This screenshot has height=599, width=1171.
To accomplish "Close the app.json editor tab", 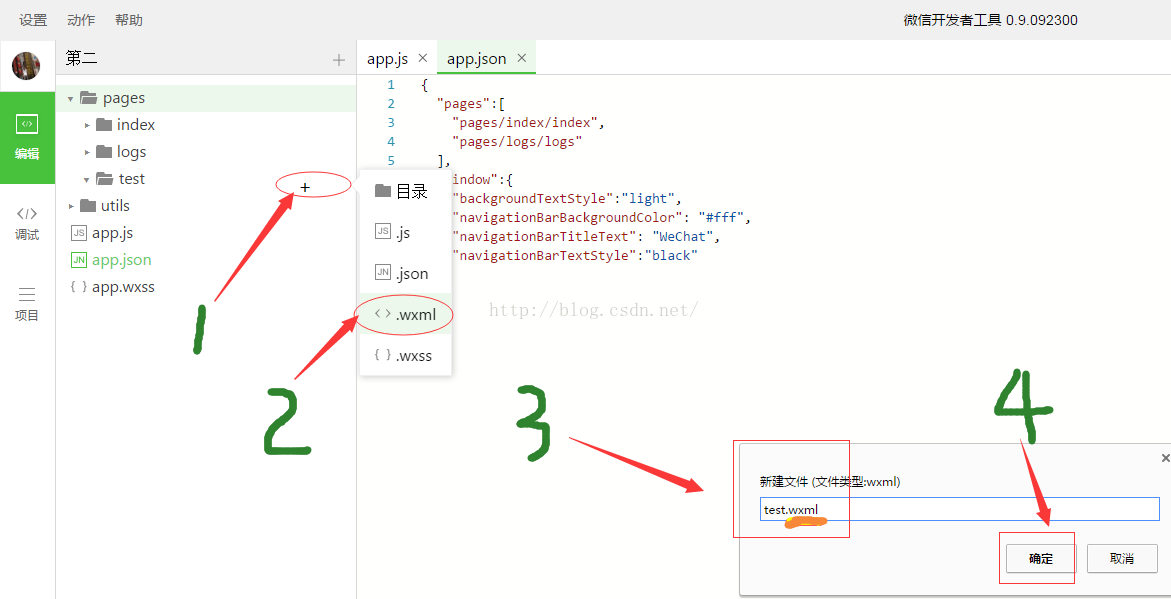I will tap(522, 58).
